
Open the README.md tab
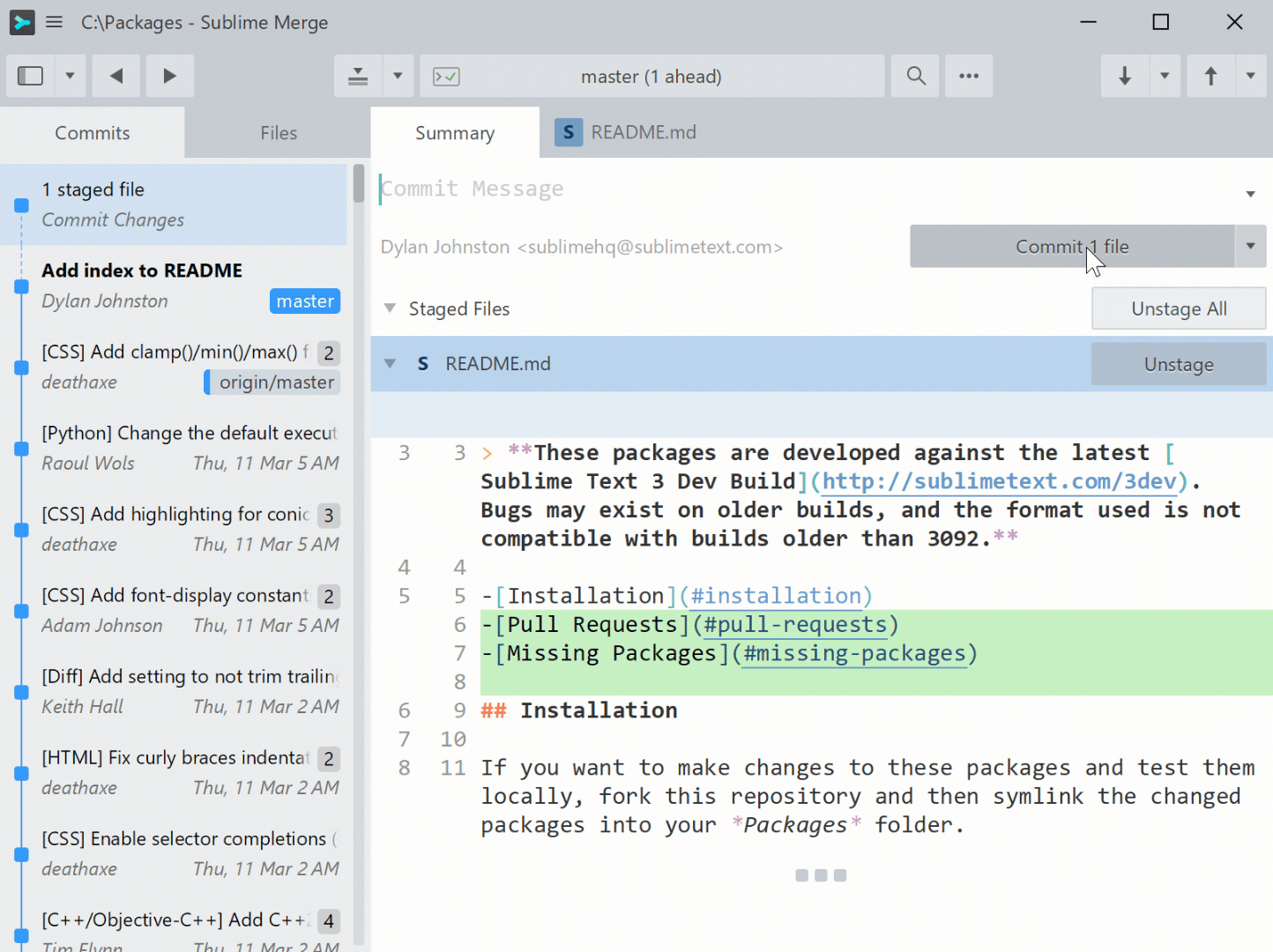(x=642, y=132)
